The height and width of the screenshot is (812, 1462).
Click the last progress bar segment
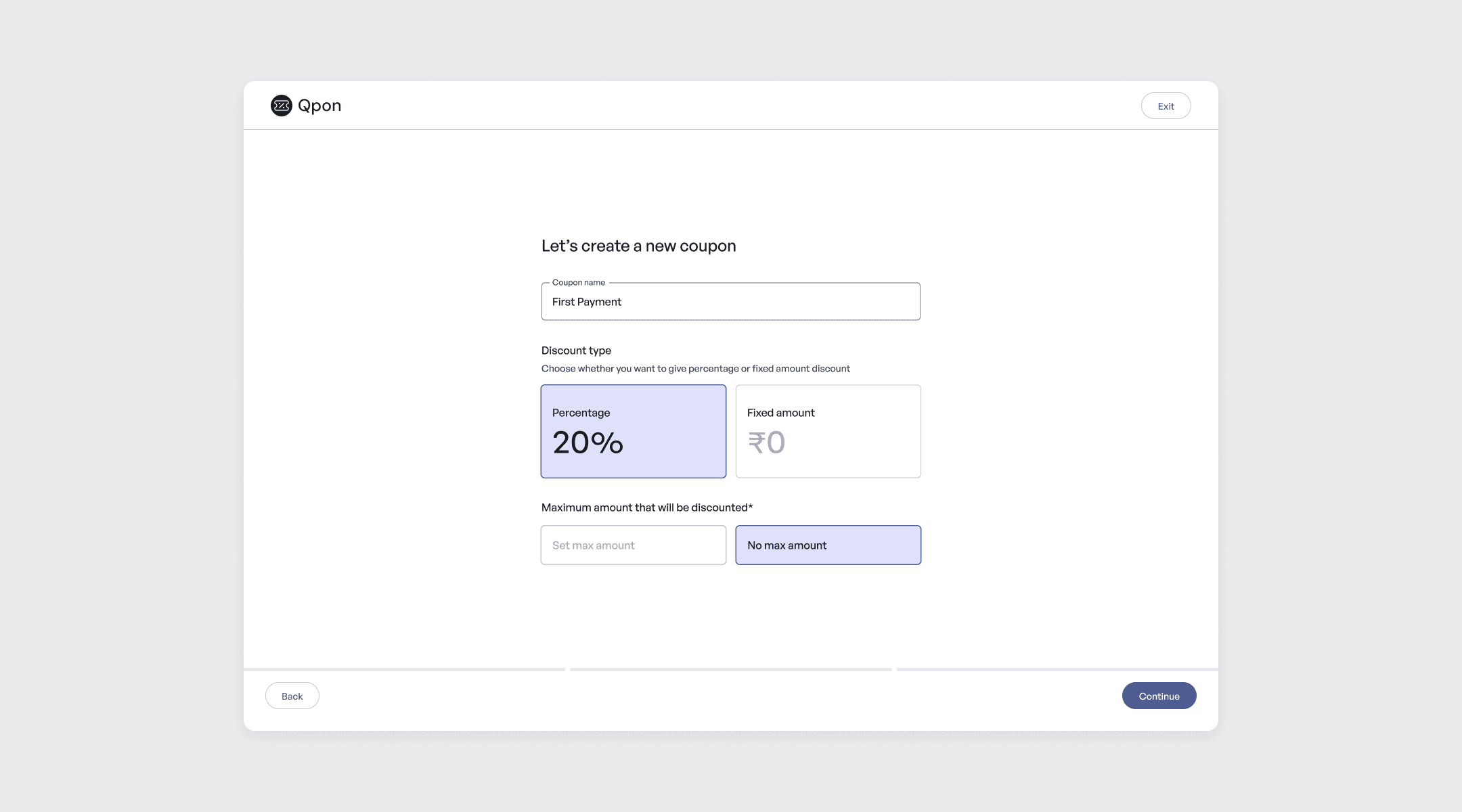[x=1057, y=669]
